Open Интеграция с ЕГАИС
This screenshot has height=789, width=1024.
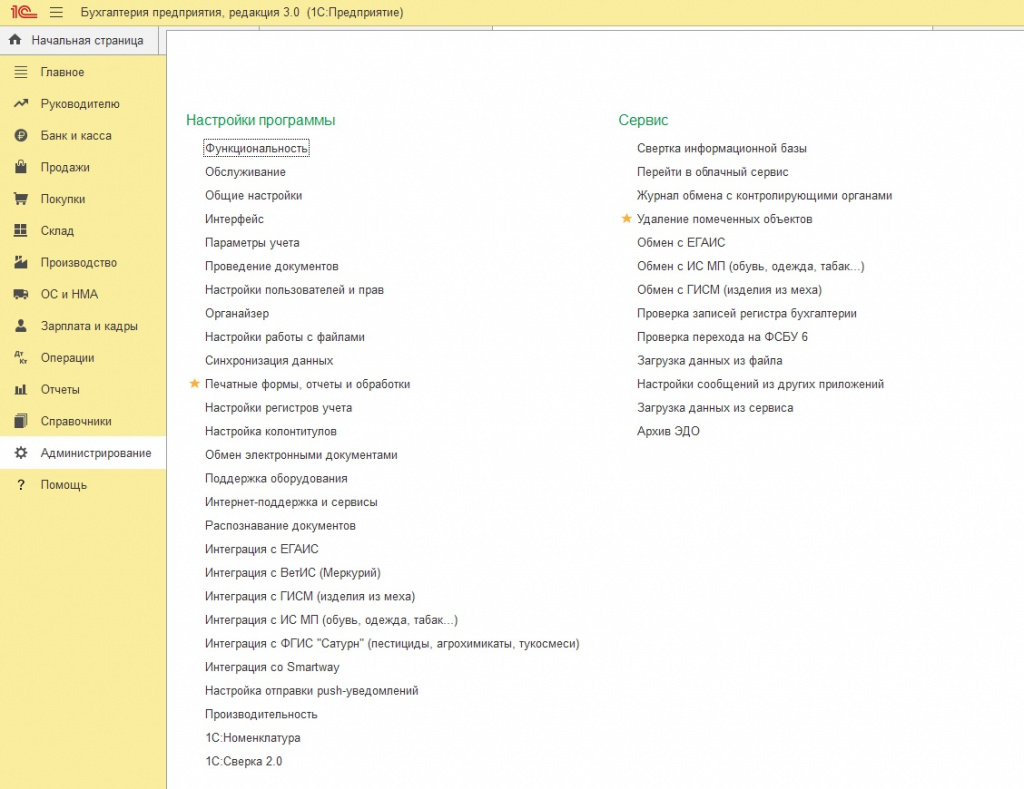[x=261, y=549]
